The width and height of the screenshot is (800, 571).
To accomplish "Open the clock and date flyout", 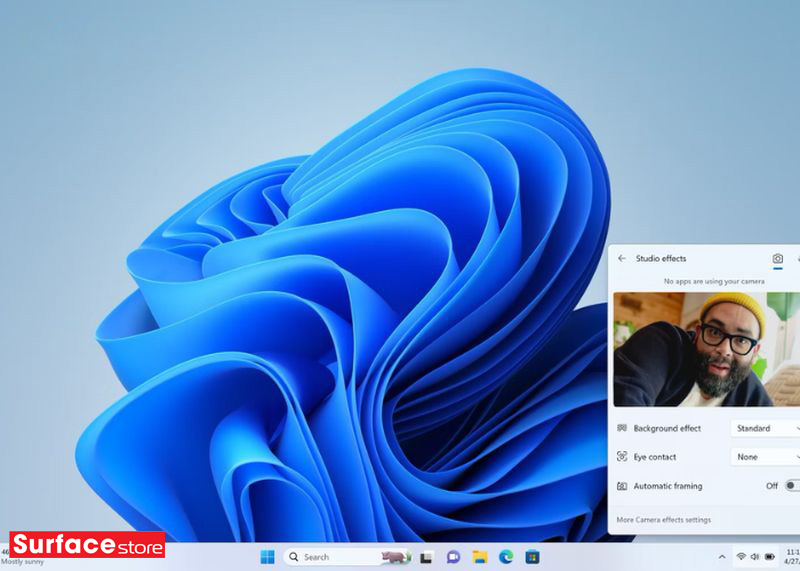I will click(792, 557).
